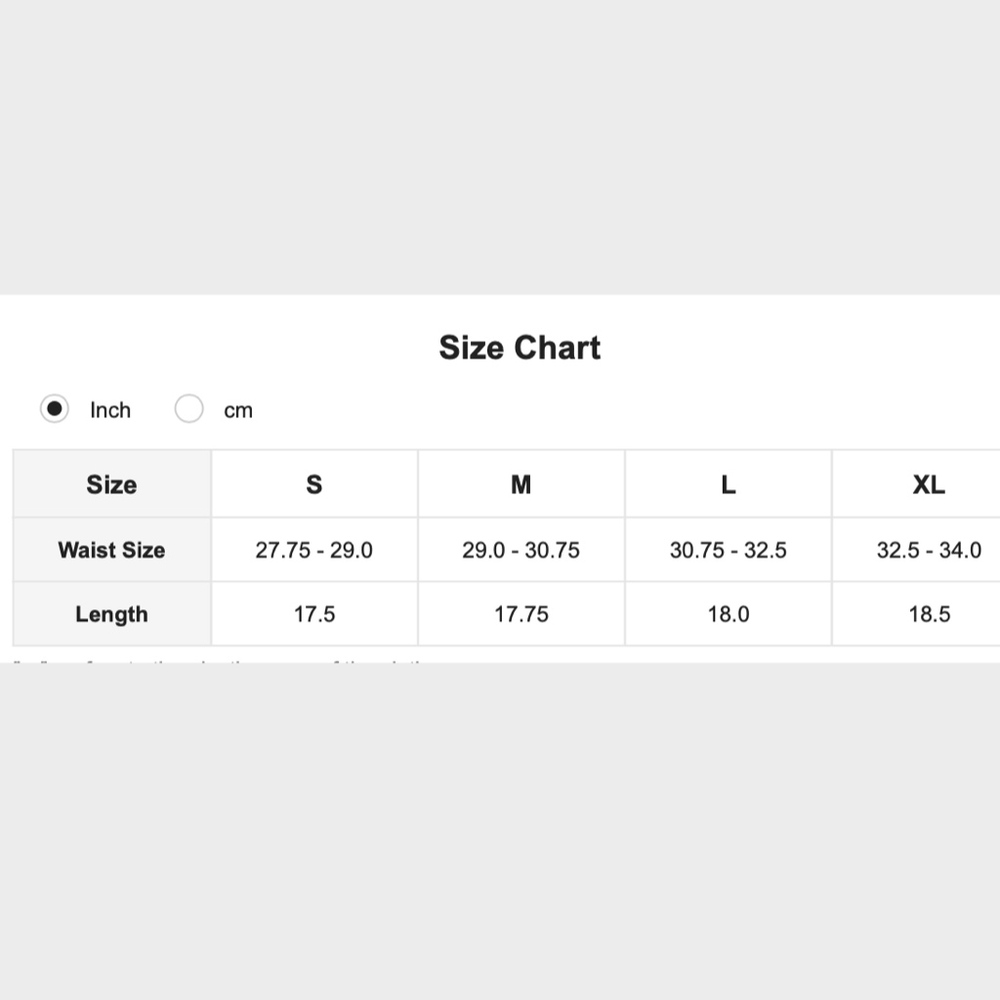Click the Size Chart heading

520,348
